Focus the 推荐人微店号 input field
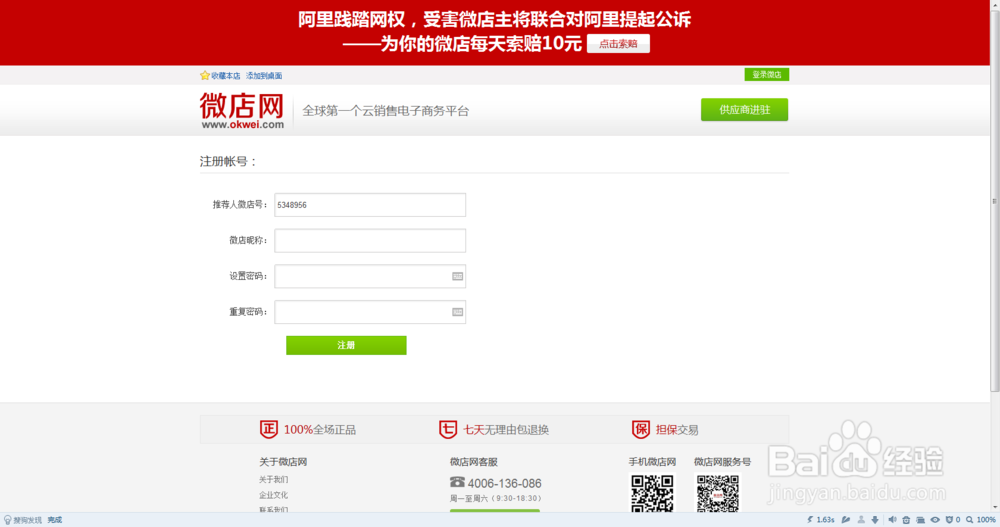The height and width of the screenshot is (527, 1000). coord(370,205)
